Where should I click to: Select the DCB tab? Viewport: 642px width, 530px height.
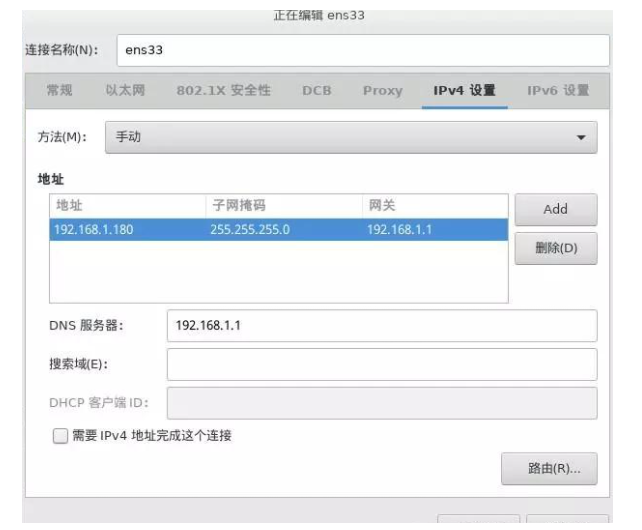point(317,91)
